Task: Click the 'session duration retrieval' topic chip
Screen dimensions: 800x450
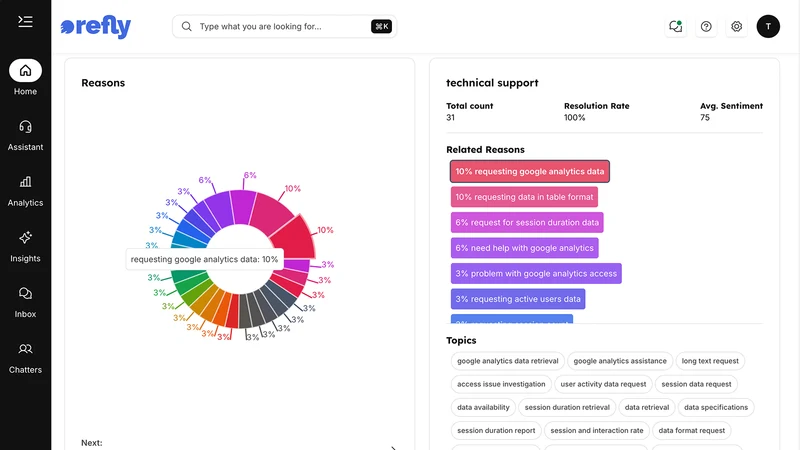Action: pos(567,407)
